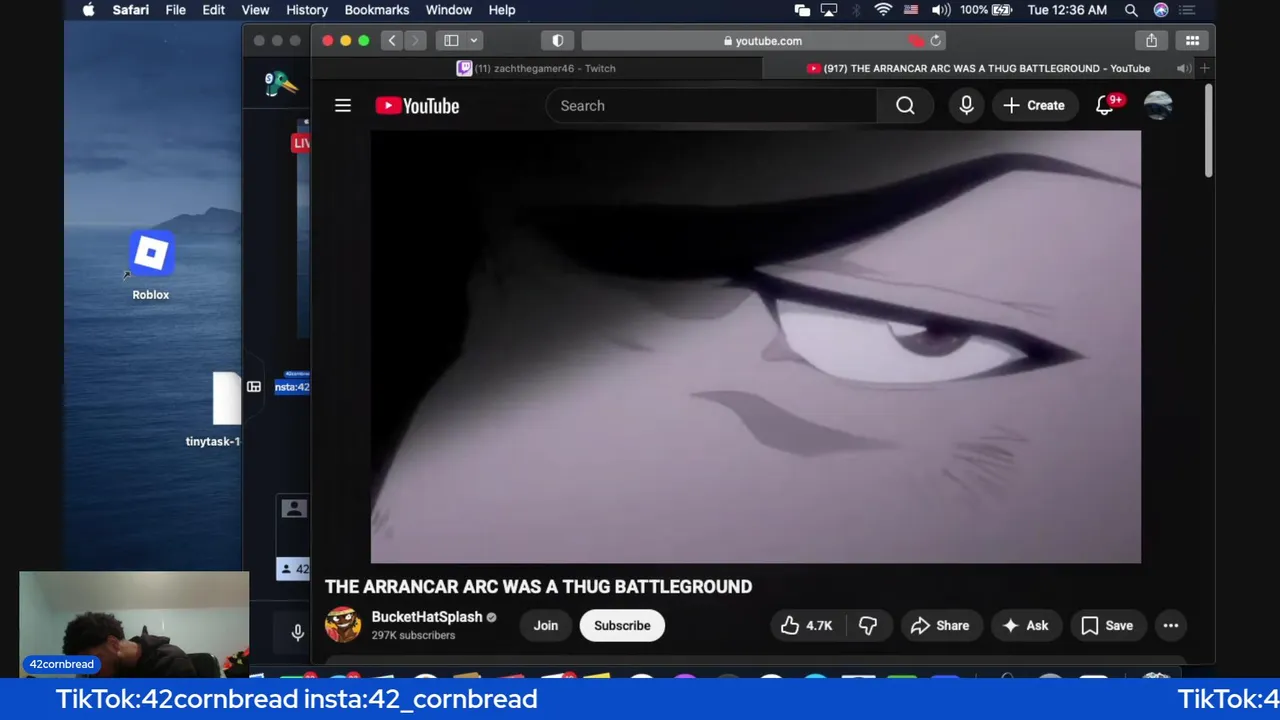Click the youtube.com address bar
The image size is (1280, 720).
[x=763, y=41]
